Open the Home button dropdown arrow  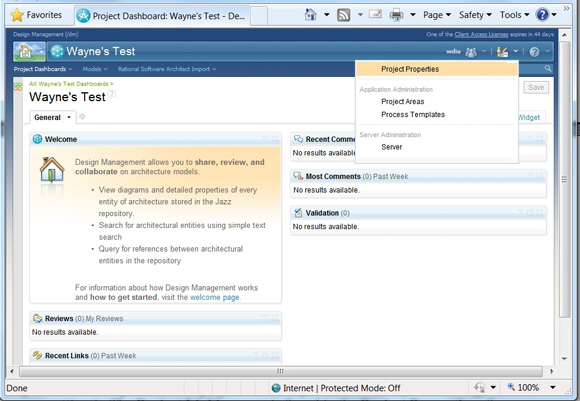[327, 15]
